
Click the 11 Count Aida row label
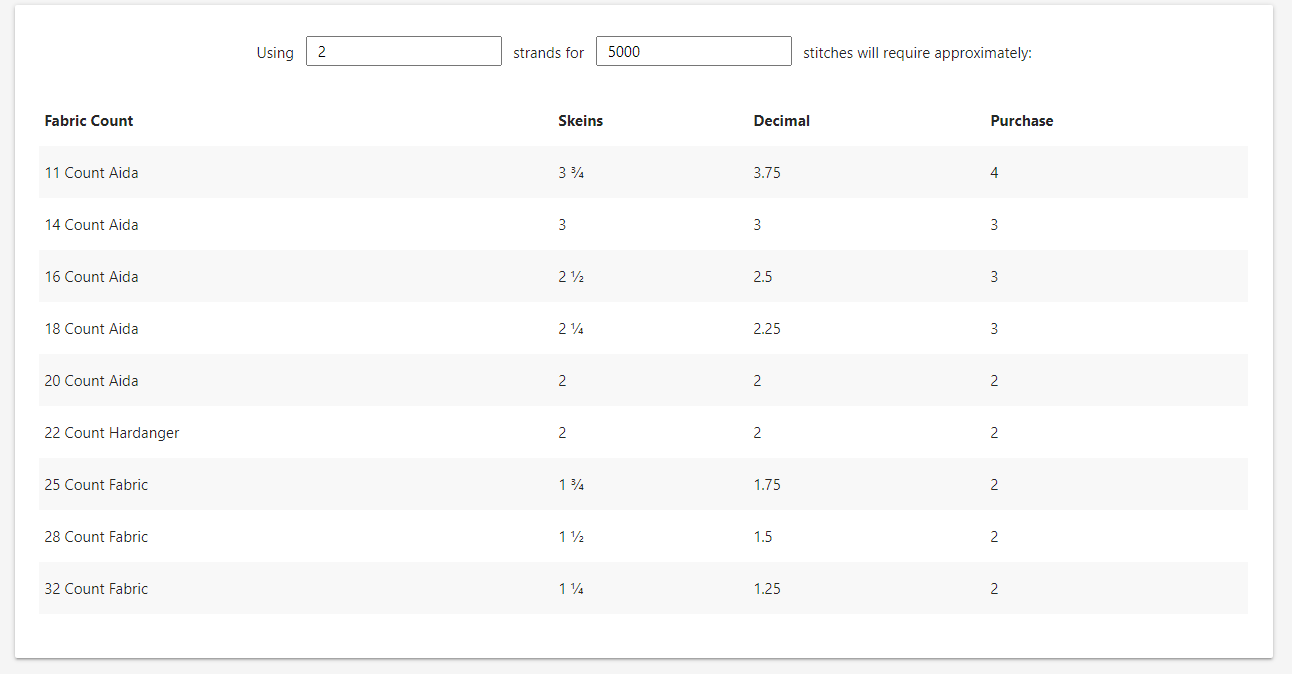point(91,172)
